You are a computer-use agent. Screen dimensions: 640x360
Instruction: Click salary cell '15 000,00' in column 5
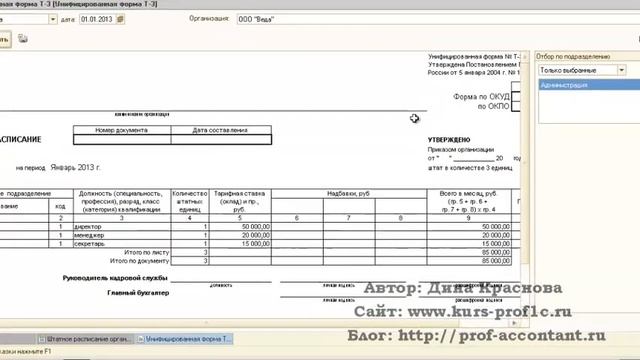click(240, 244)
